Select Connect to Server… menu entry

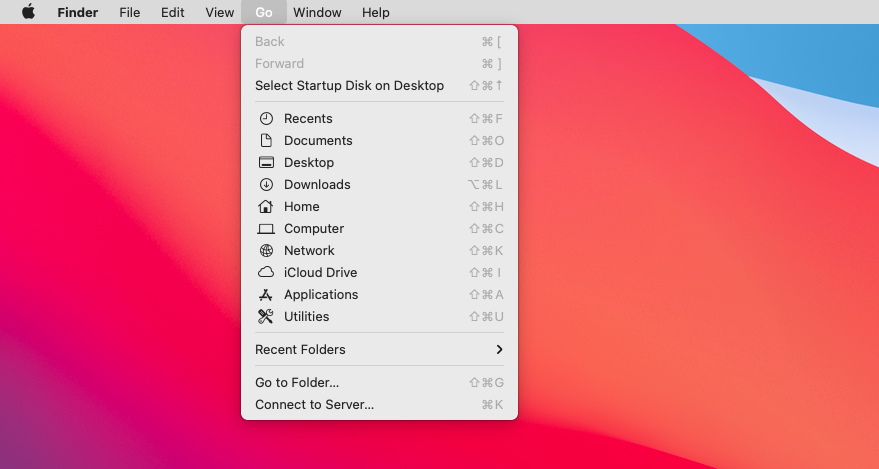(380, 405)
